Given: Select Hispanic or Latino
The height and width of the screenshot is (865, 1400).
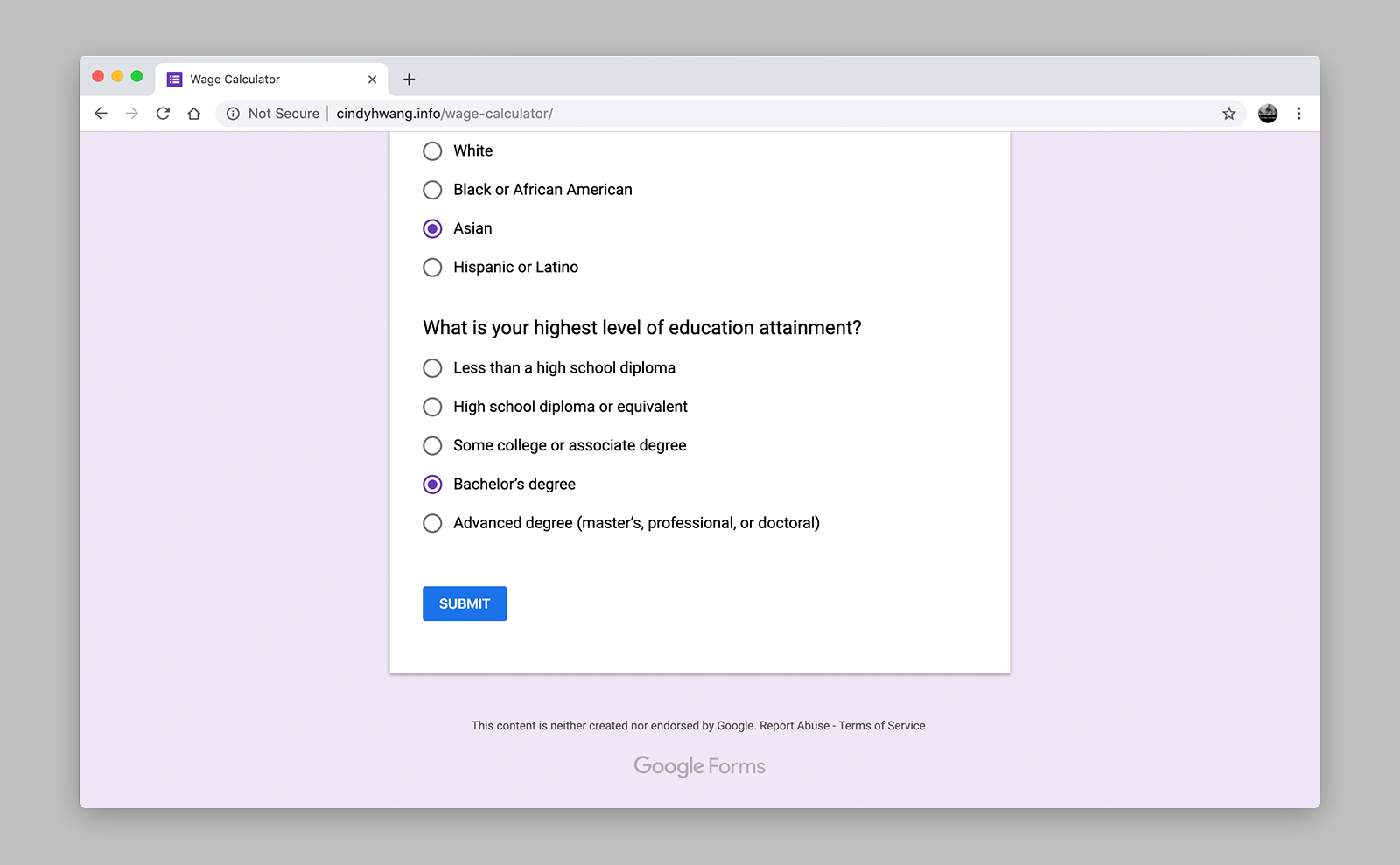Looking at the screenshot, I should pos(432,267).
